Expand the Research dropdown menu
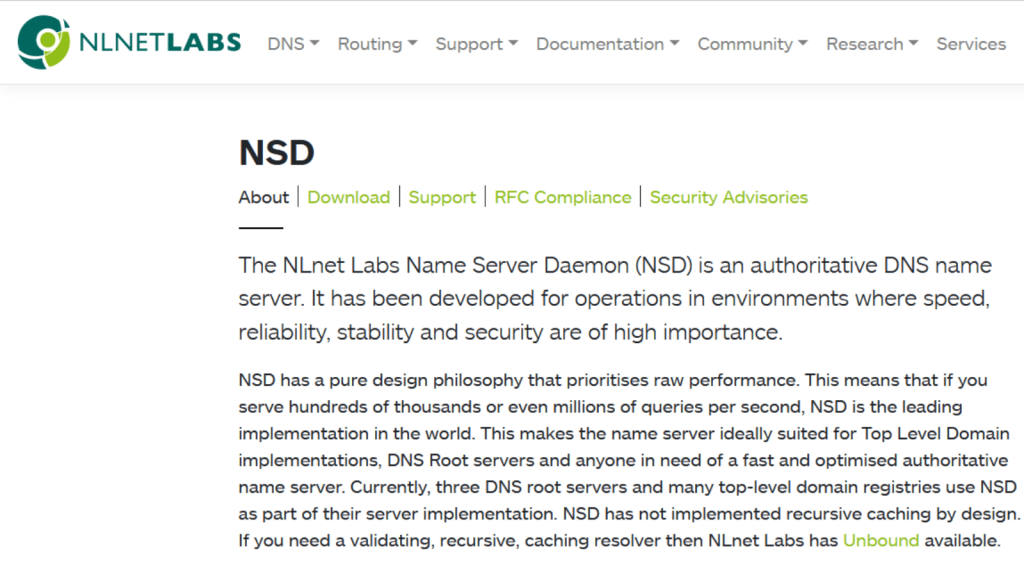The height and width of the screenshot is (576, 1024). tap(872, 44)
